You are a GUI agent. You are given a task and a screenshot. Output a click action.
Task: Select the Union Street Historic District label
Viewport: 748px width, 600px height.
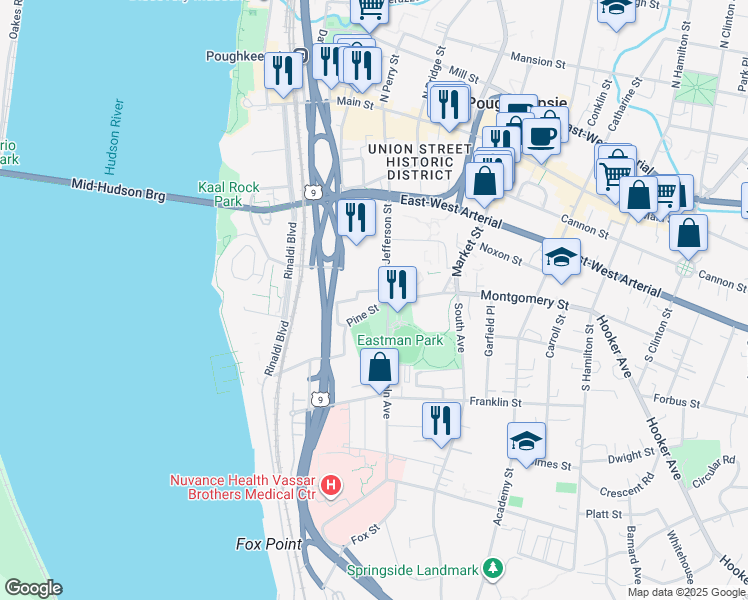pos(418,162)
